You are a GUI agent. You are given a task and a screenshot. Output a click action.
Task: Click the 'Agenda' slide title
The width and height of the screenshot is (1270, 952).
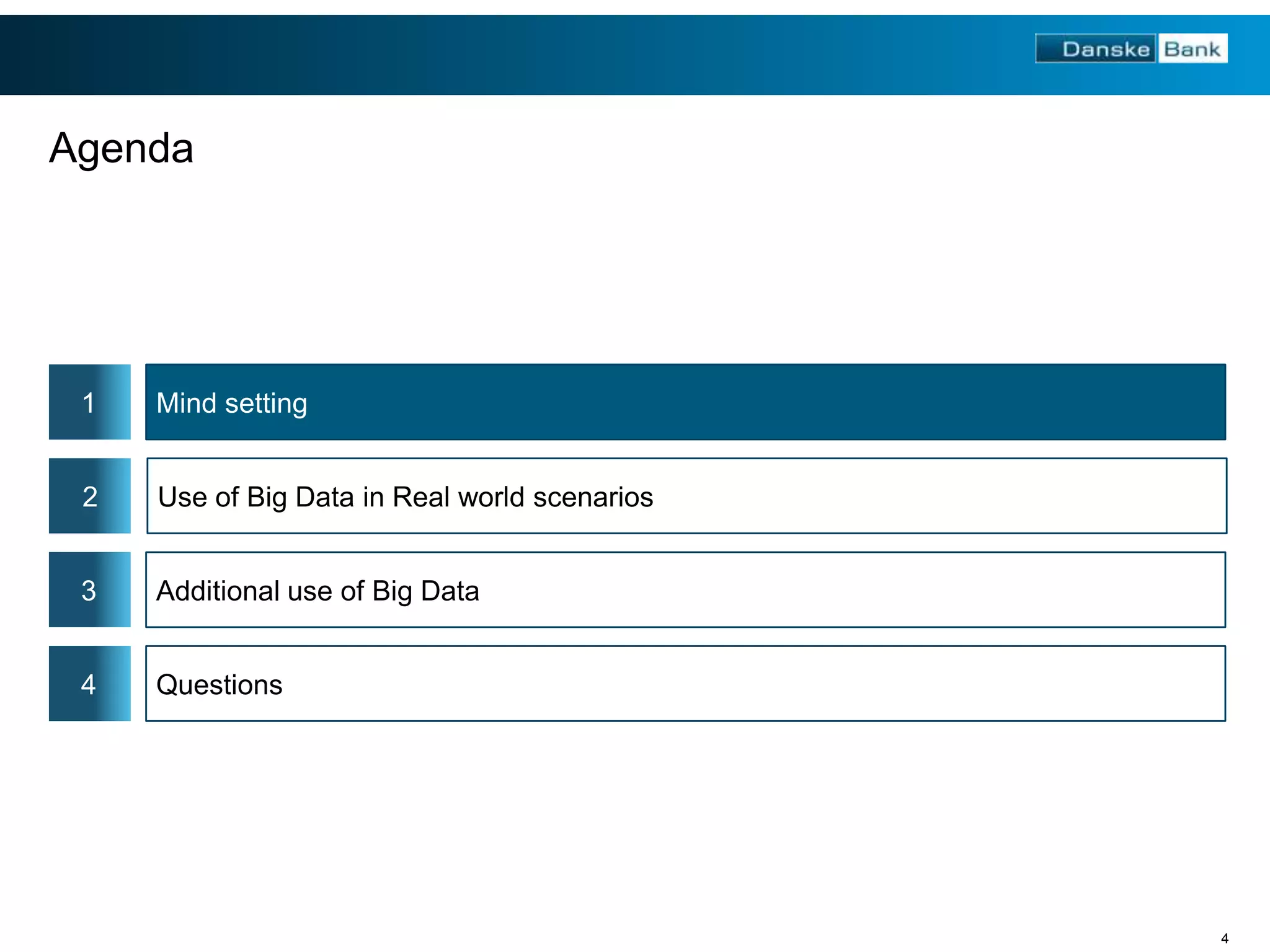point(122,149)
